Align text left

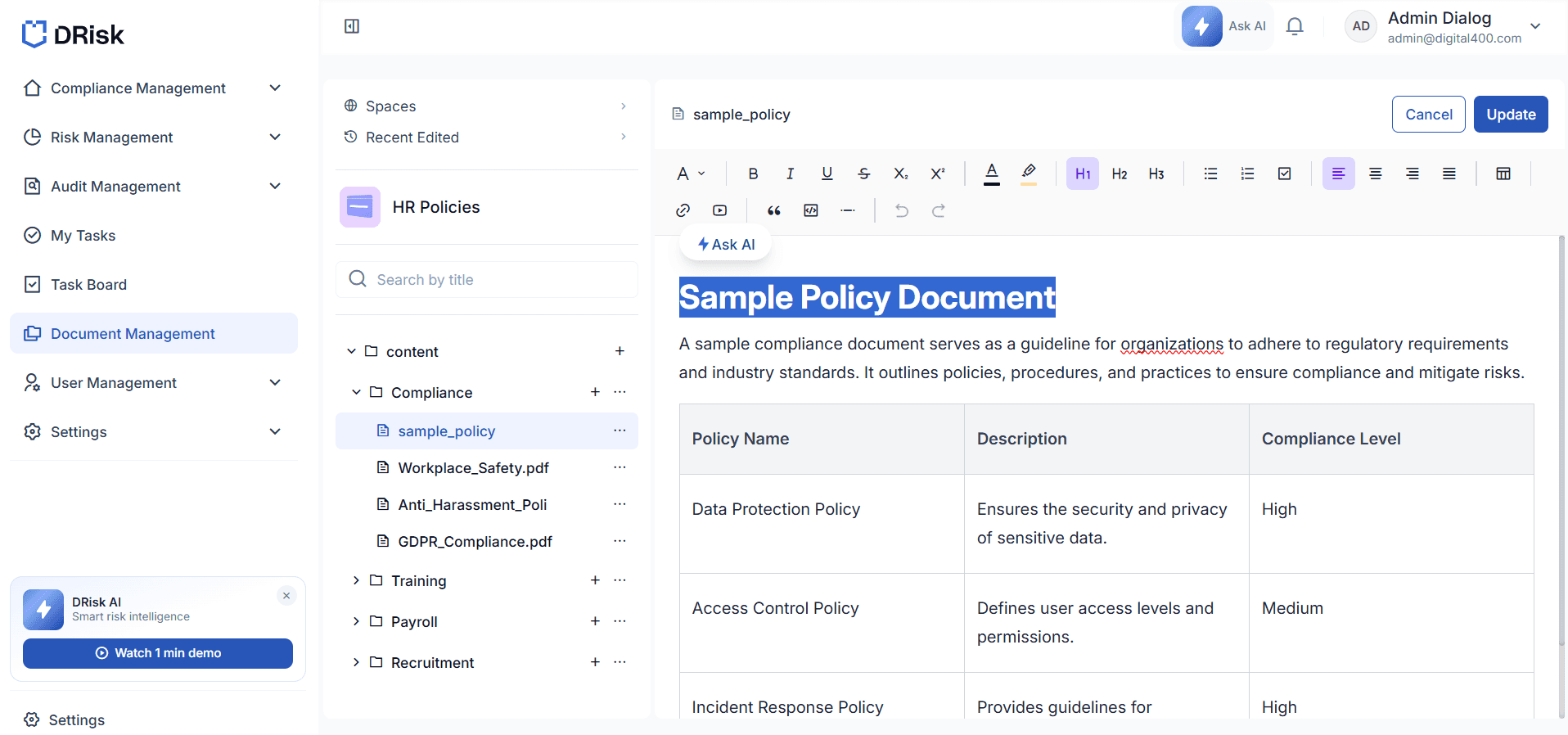point(1339,174)
